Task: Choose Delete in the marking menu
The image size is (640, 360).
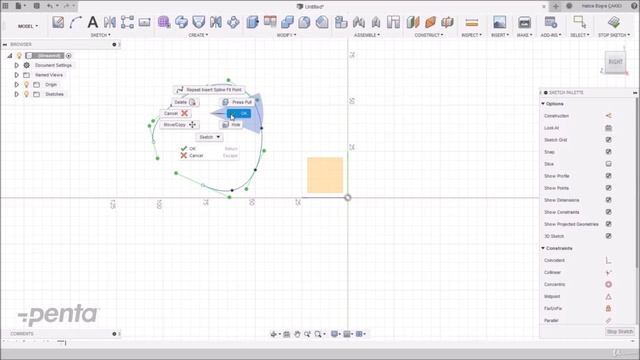Action: pyautogui.click(x=185, y=102)
